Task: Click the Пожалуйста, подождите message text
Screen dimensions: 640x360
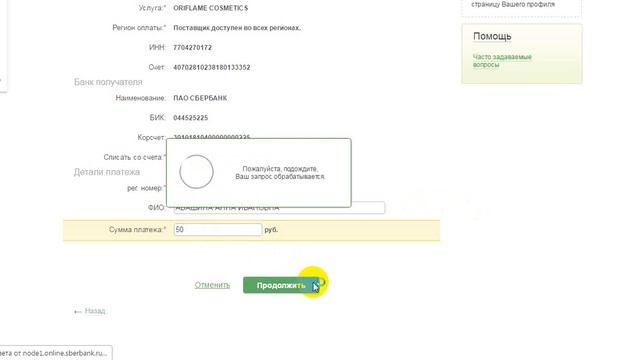Action: pyautogui.click(x=280, y=173)
